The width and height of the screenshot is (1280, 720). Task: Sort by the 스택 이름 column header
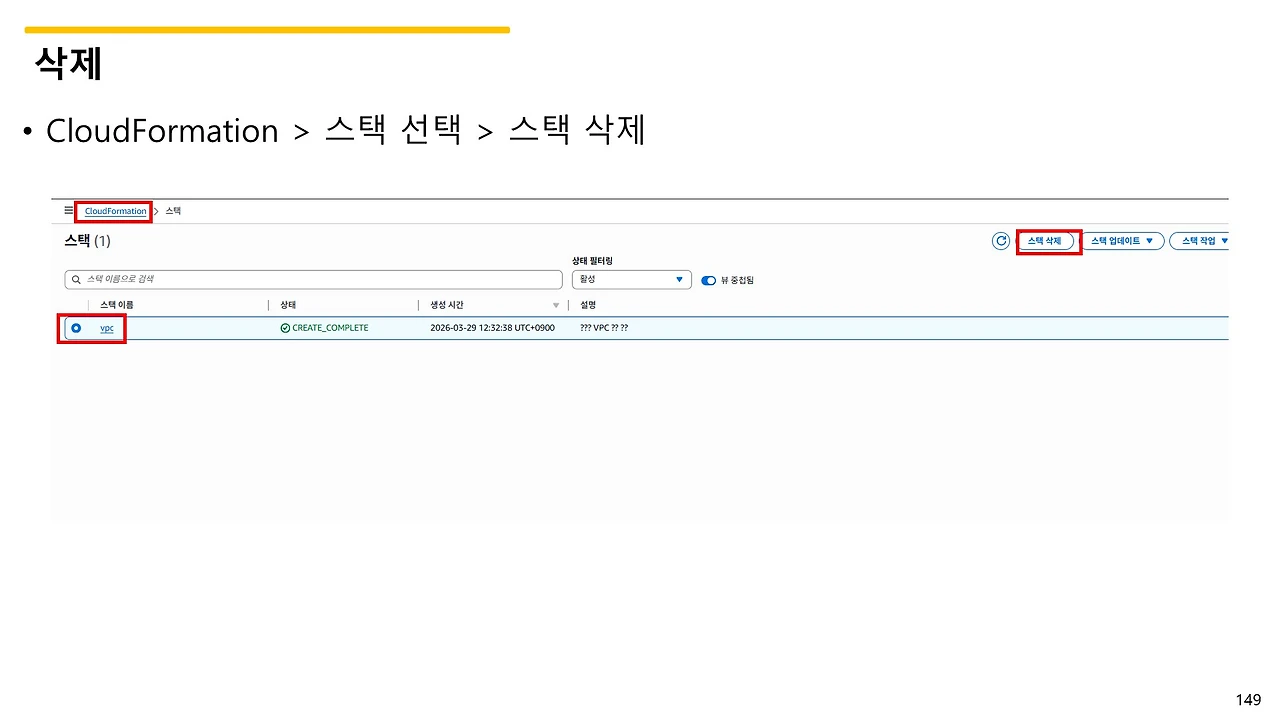click(117, 304)
